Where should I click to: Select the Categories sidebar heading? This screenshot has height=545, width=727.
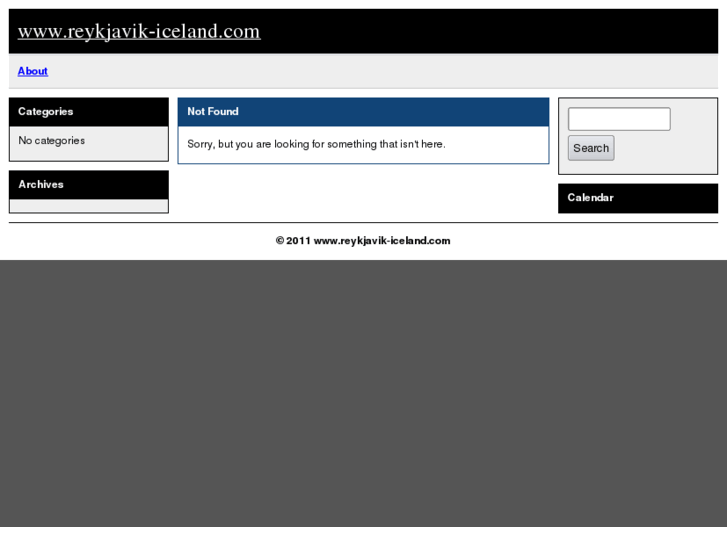tap(45, 111)
